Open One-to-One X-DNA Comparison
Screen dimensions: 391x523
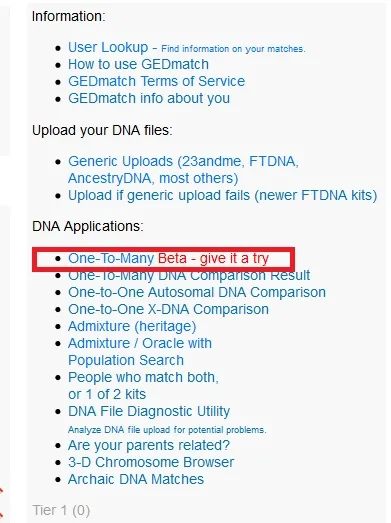(x=168, y=310)
